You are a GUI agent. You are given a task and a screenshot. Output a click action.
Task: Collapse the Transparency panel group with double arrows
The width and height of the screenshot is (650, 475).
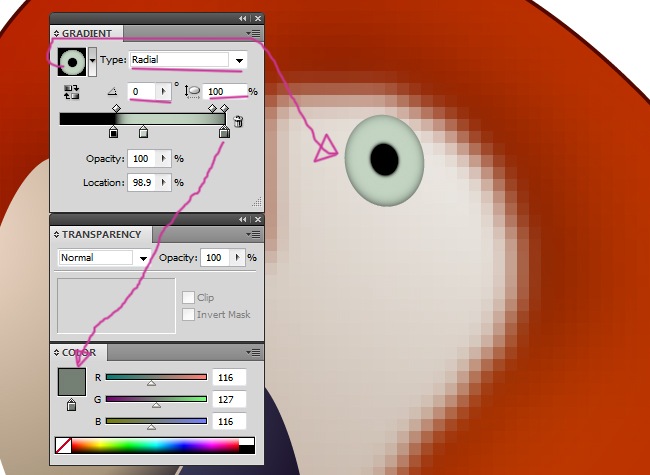pos(243,219)
